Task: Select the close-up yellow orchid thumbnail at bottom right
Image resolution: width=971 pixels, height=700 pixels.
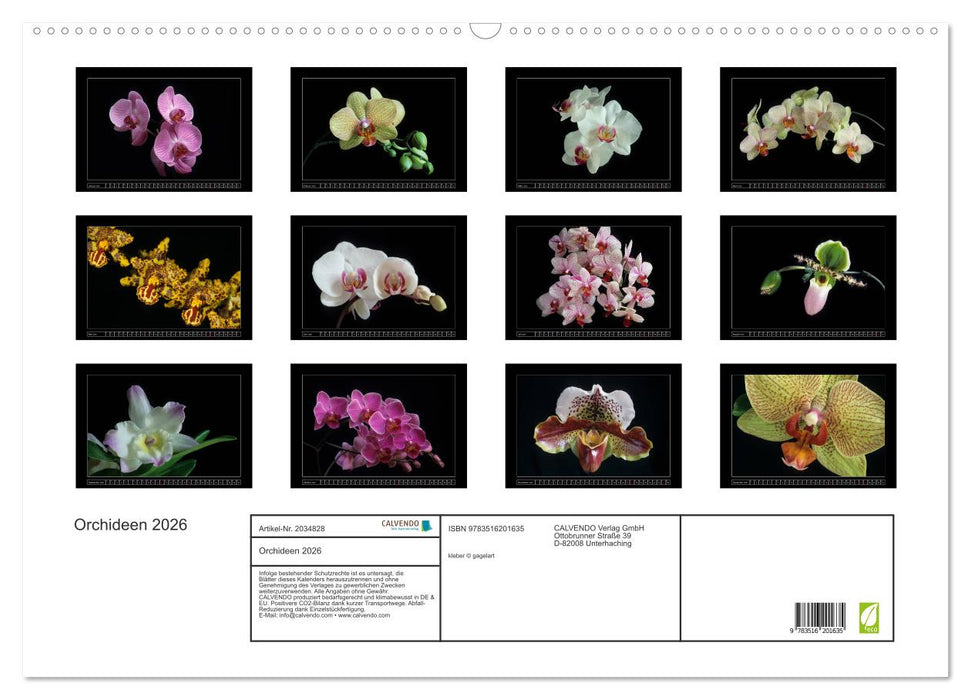Action: [808, 426]
